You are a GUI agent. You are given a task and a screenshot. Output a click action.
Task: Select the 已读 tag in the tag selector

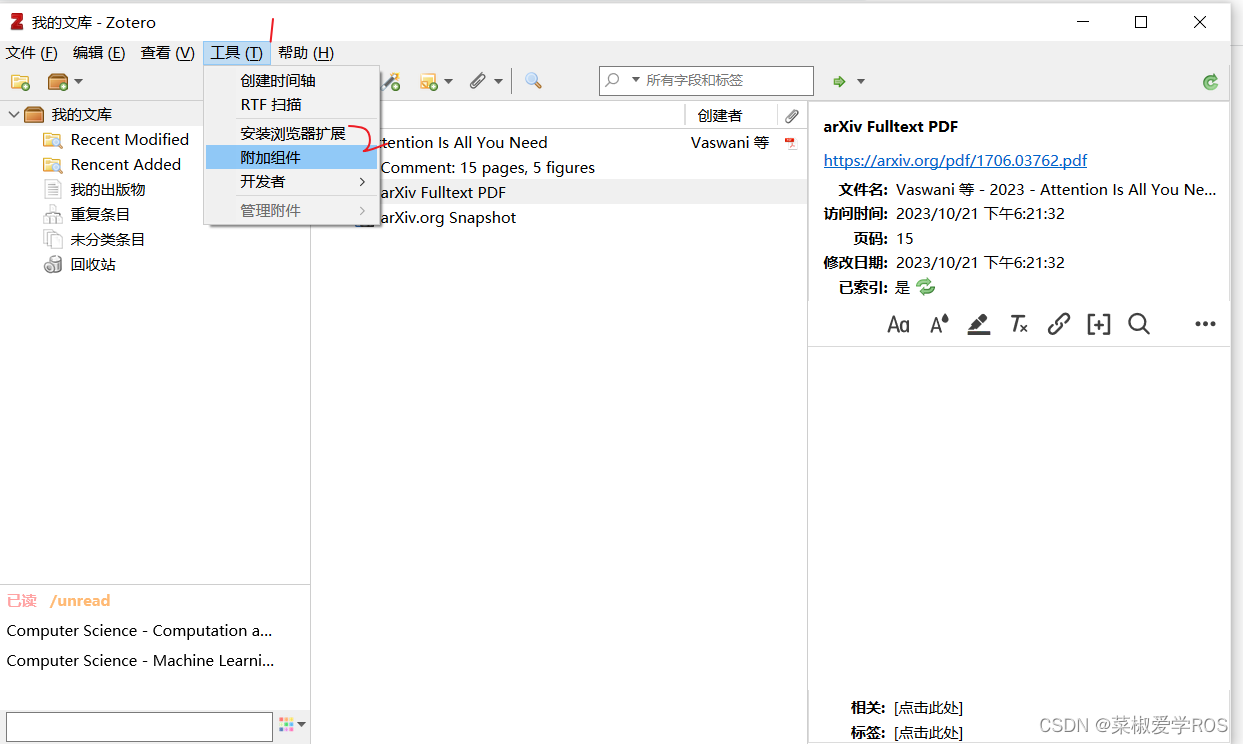pos(22,601)
